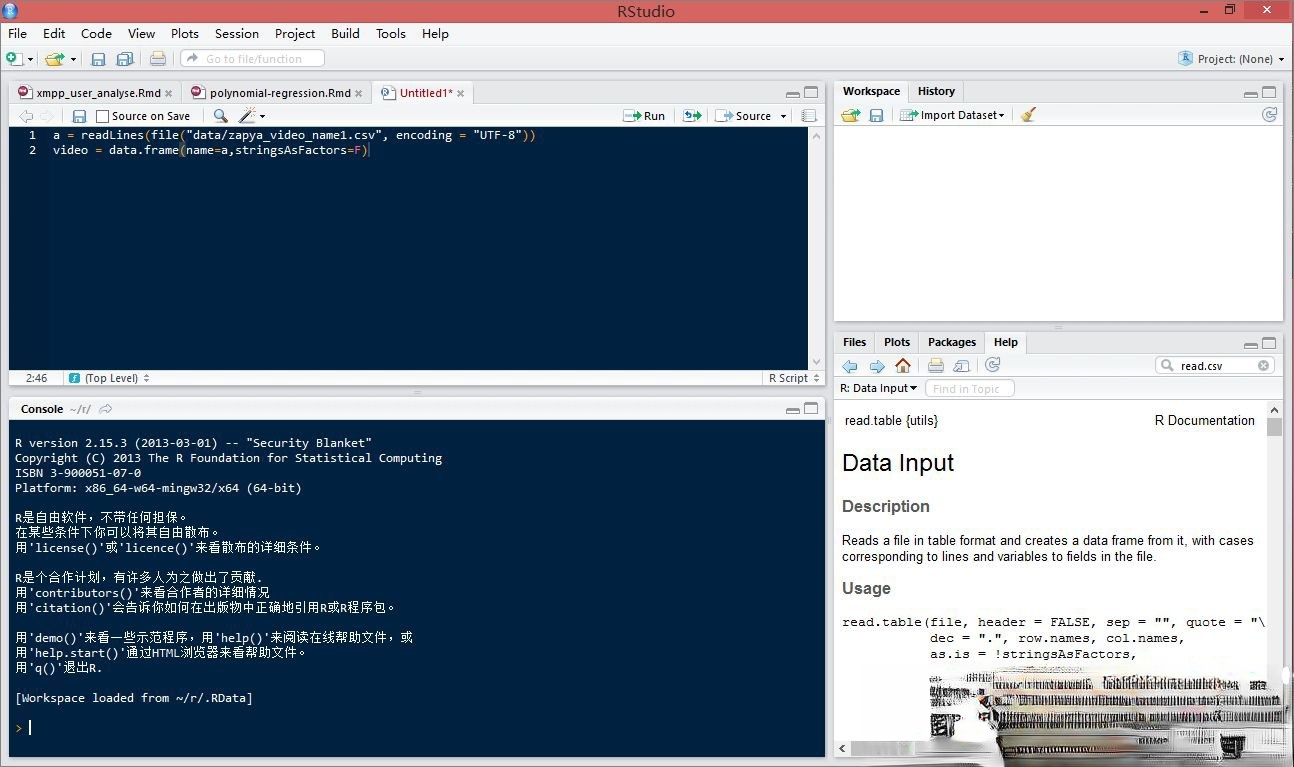Click the clear workspace broom icon
1294x767 pixels.
tap(1028, 115)
